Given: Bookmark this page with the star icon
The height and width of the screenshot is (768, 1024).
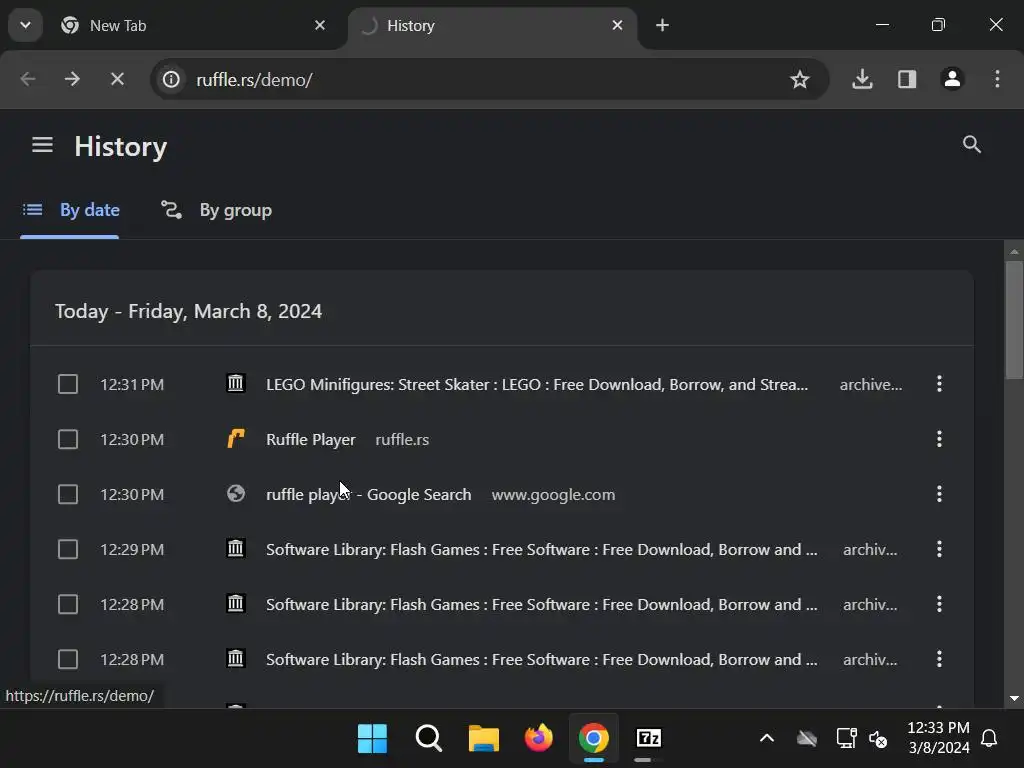Looking at the screenshot, I should click(799, 79).
